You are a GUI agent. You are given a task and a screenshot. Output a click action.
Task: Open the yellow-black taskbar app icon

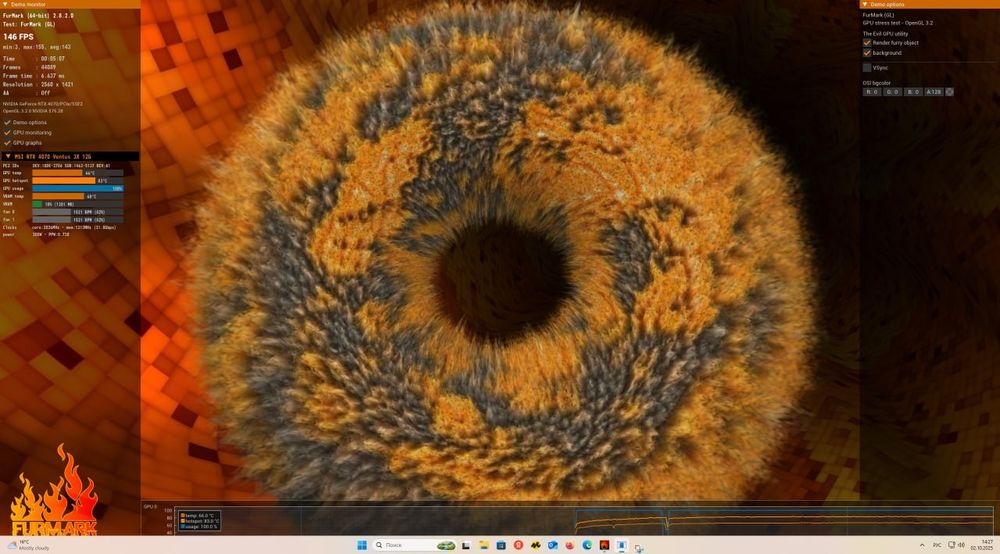pyautogui.click(x=535, y=546)
